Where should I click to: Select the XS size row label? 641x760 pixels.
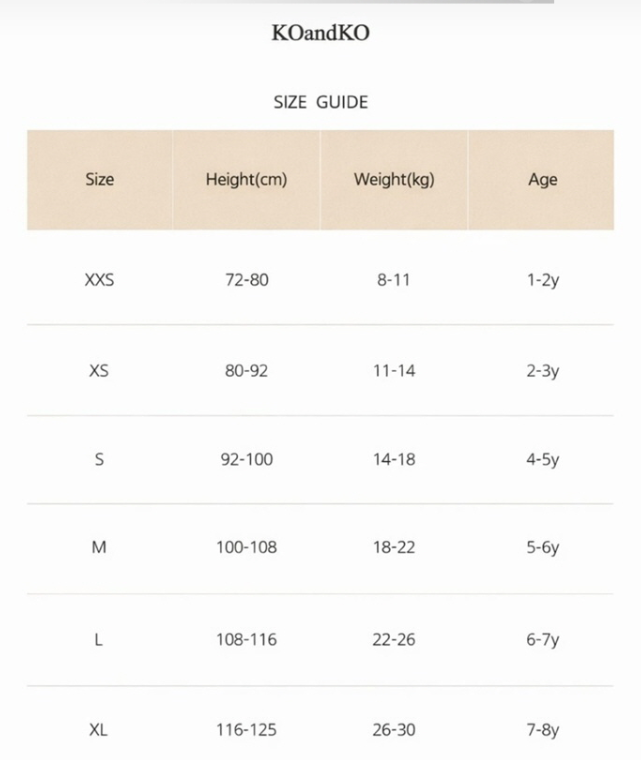[99, 371]
